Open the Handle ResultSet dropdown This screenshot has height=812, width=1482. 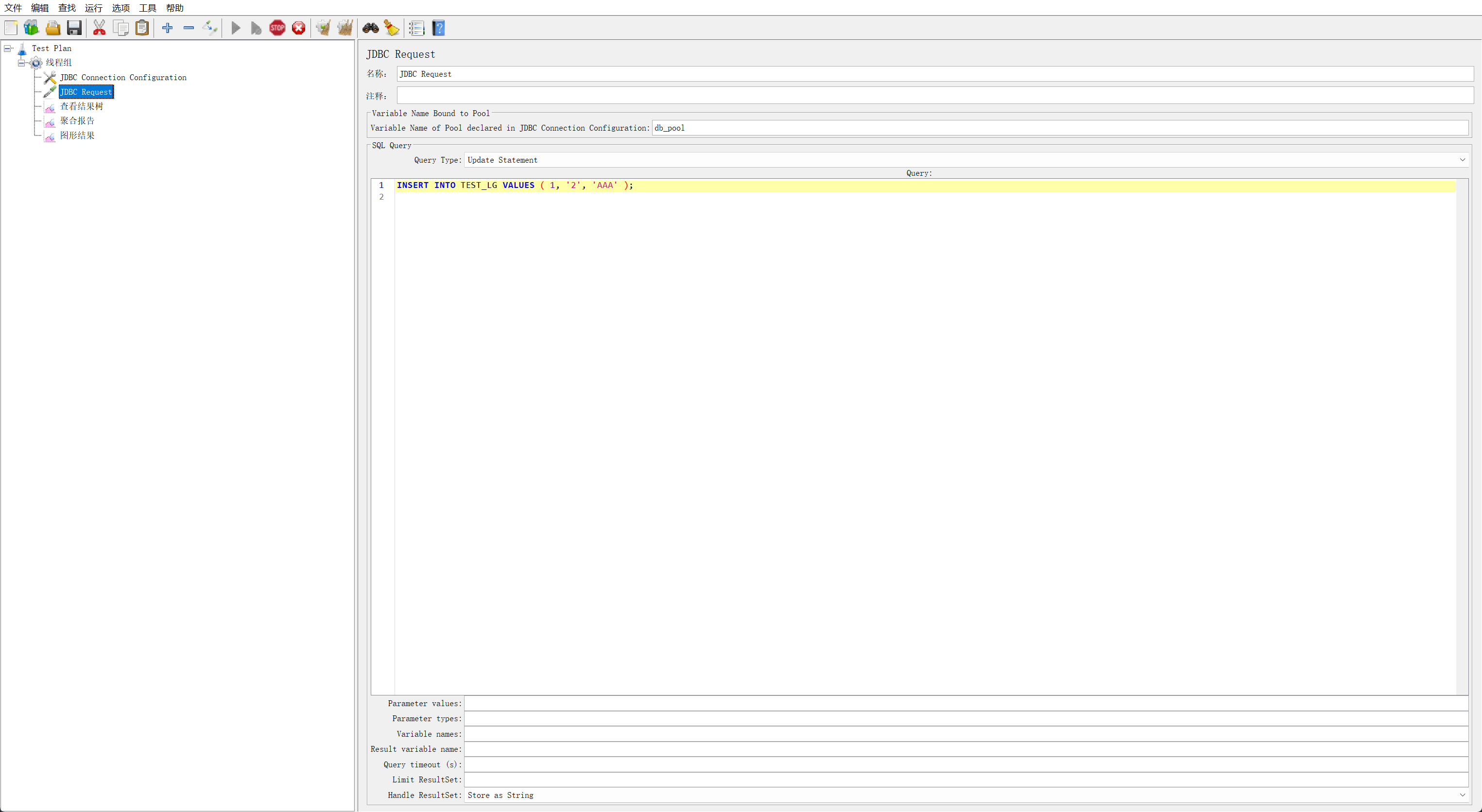1463,795
